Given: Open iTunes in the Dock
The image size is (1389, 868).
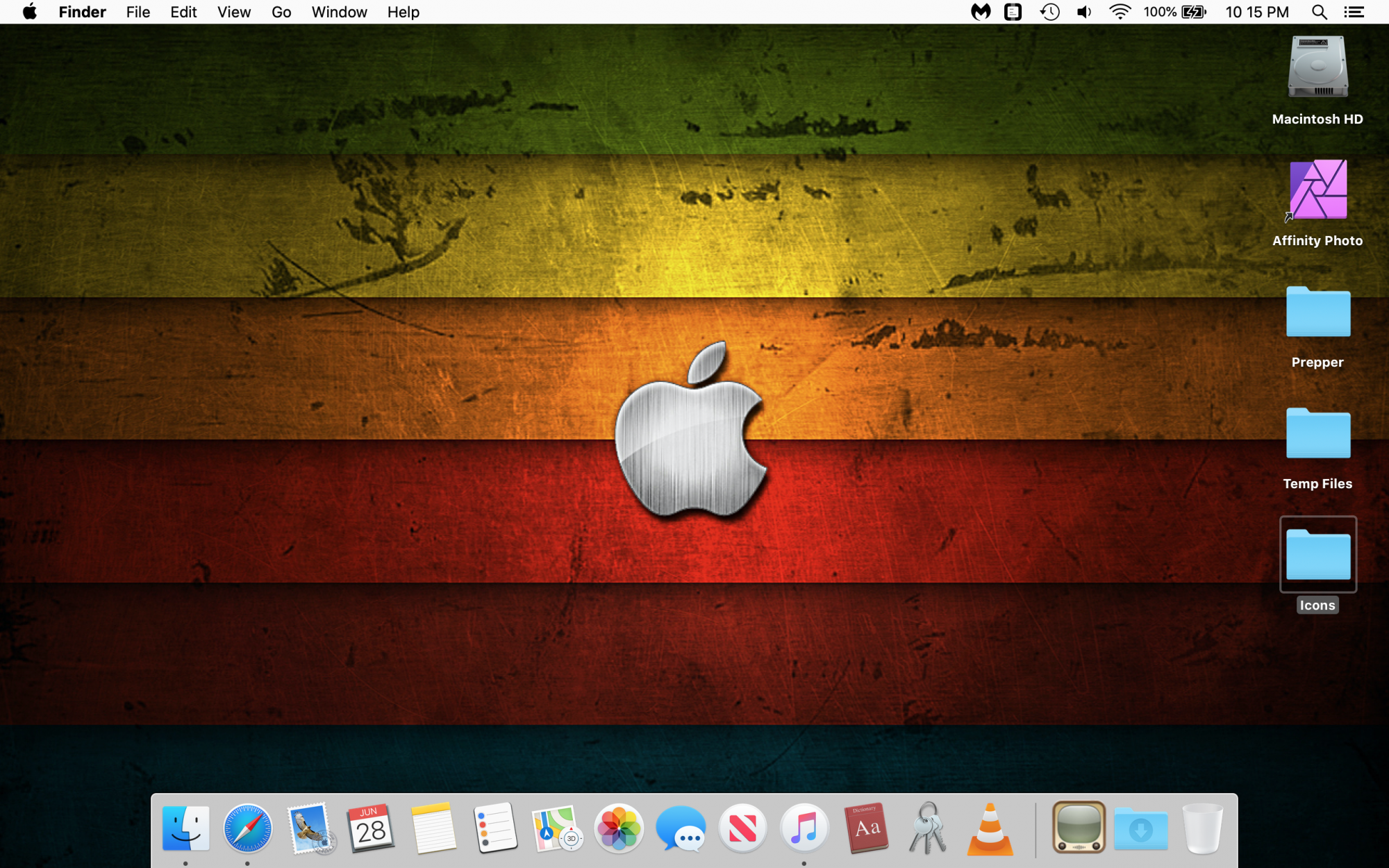Looking at the screenshot, I should [804, 828].
